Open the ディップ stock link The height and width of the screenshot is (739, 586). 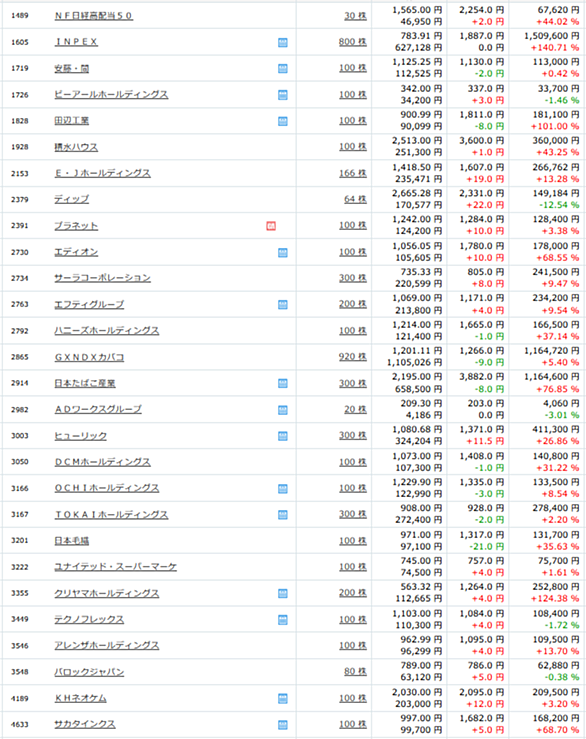coord(72,199)
